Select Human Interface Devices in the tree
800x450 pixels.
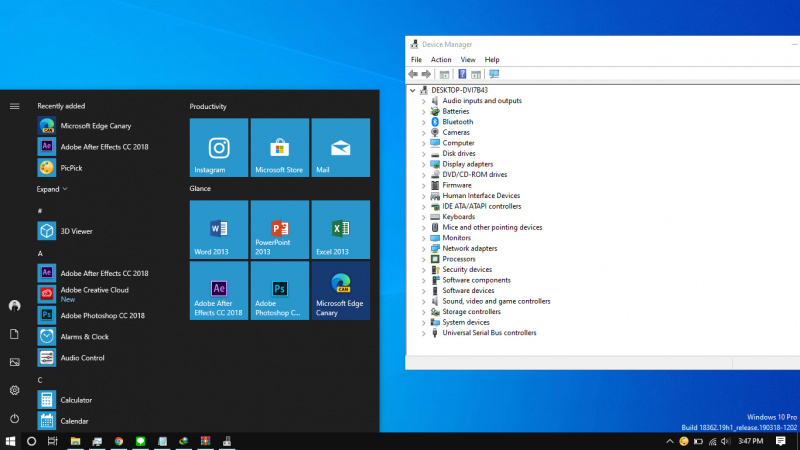(481, 195)
